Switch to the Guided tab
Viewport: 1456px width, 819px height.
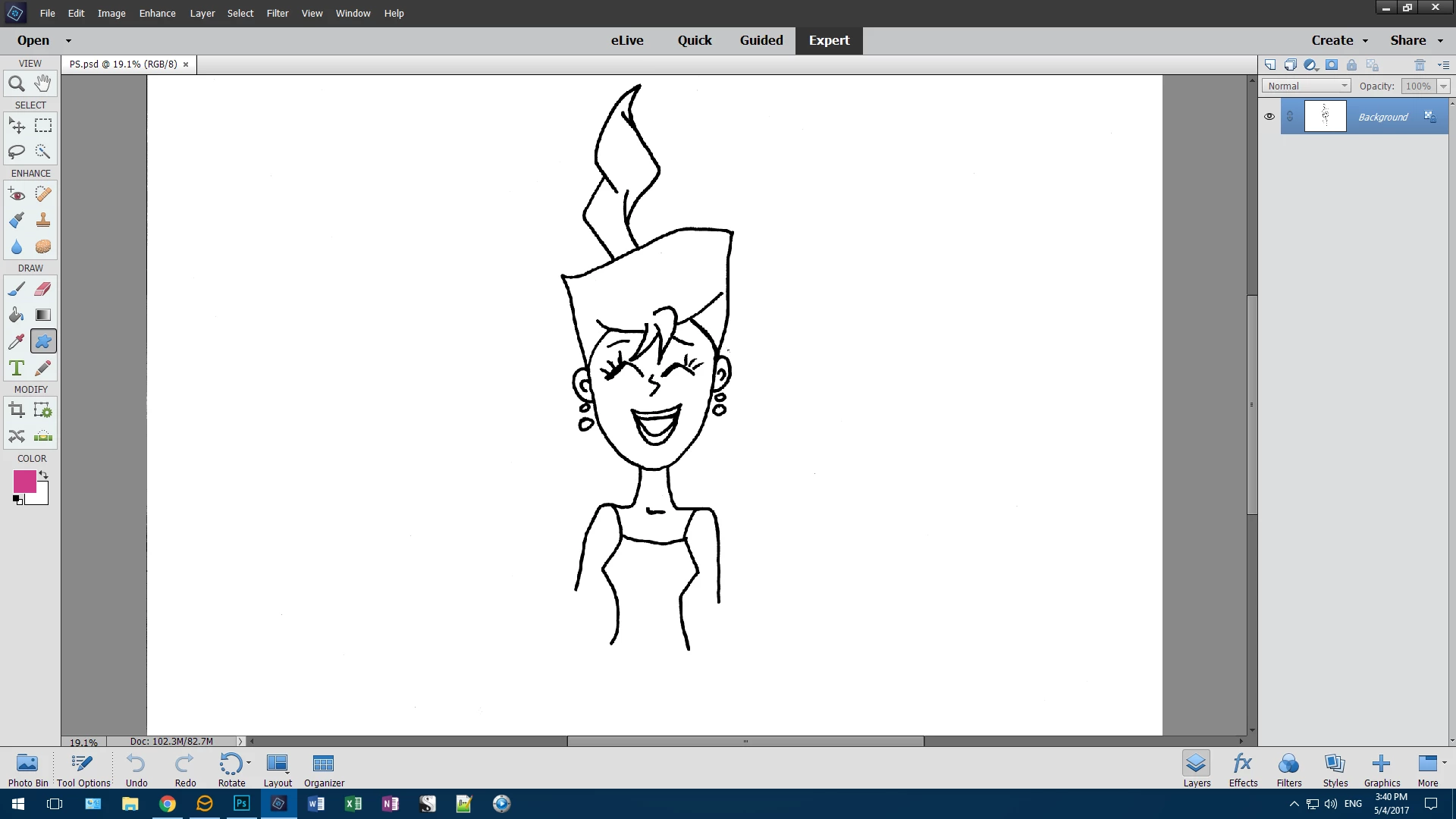point(761,40)
